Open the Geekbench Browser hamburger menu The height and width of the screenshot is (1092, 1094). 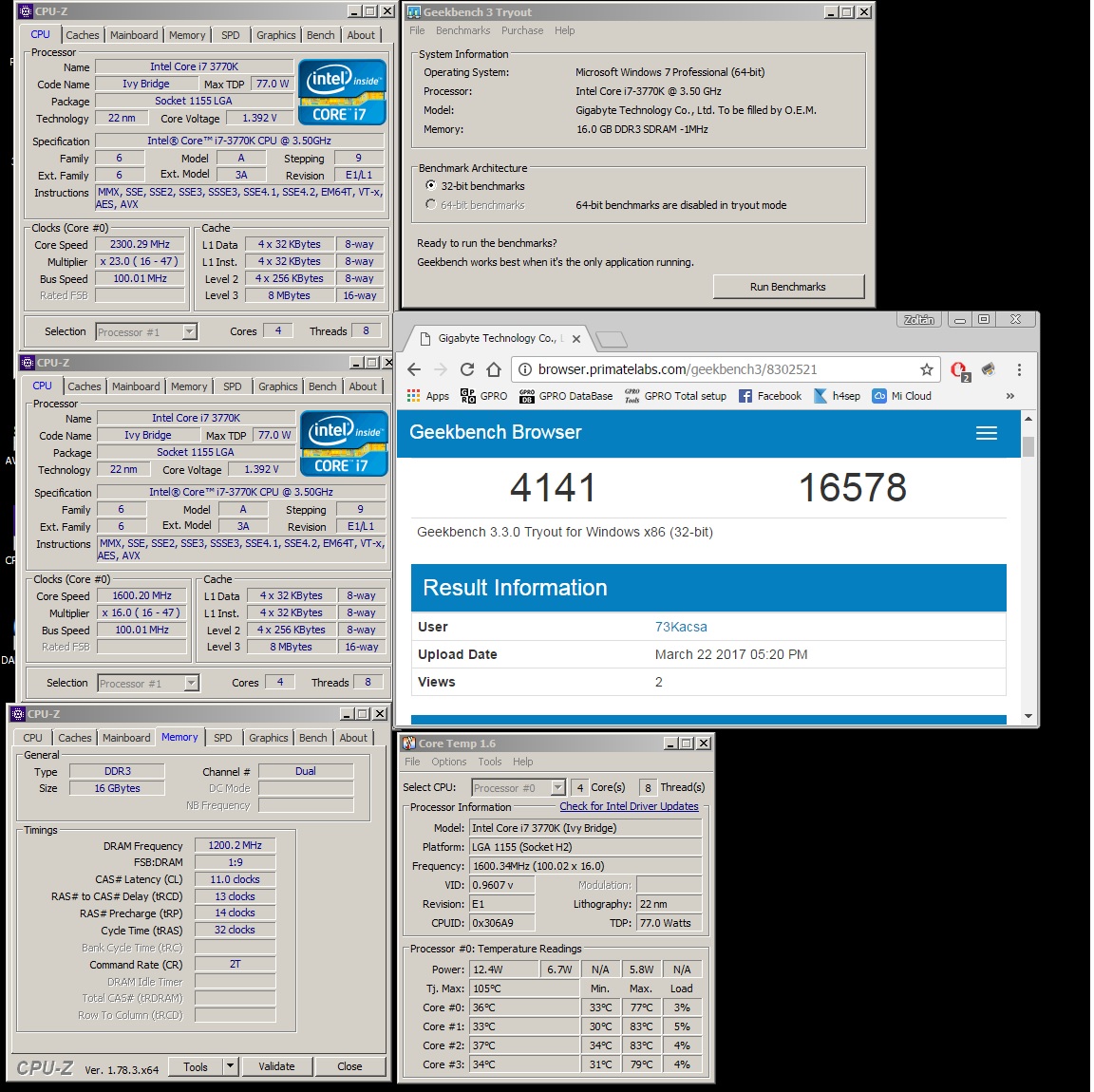(x=986, y=433)
